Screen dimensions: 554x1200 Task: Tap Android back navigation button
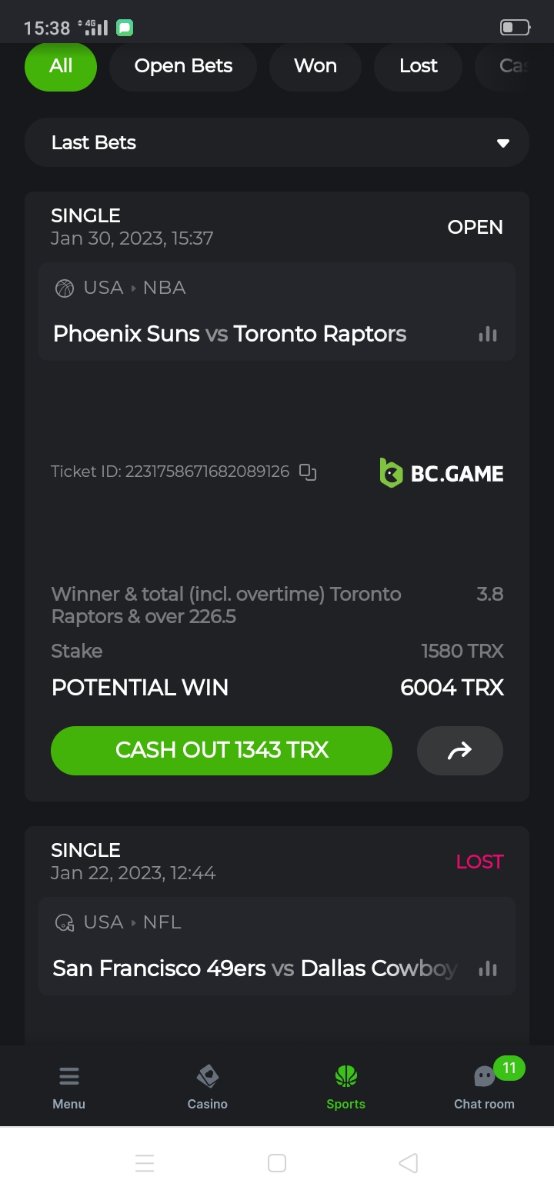(408, 1163)
